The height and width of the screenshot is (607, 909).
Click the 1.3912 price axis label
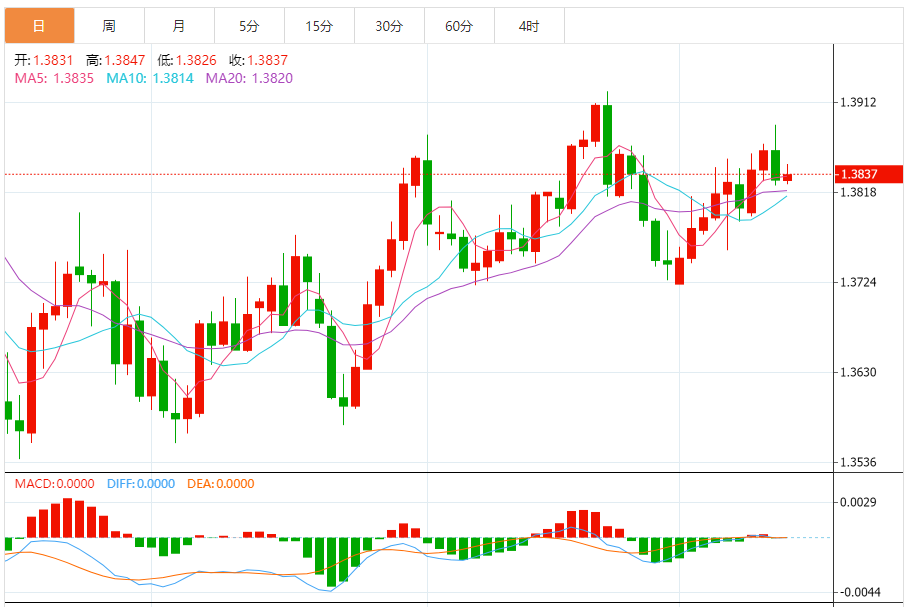(x=859, y=103)
